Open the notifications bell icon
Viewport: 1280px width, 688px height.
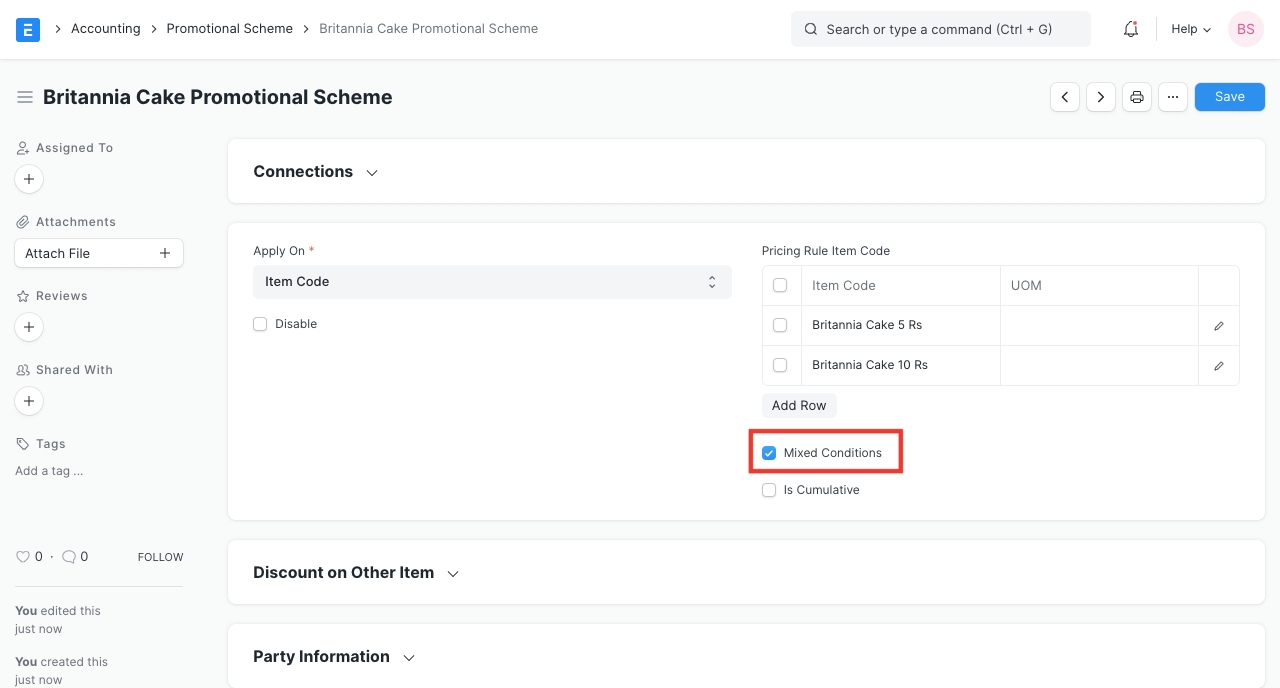[x=1131, y=29]
